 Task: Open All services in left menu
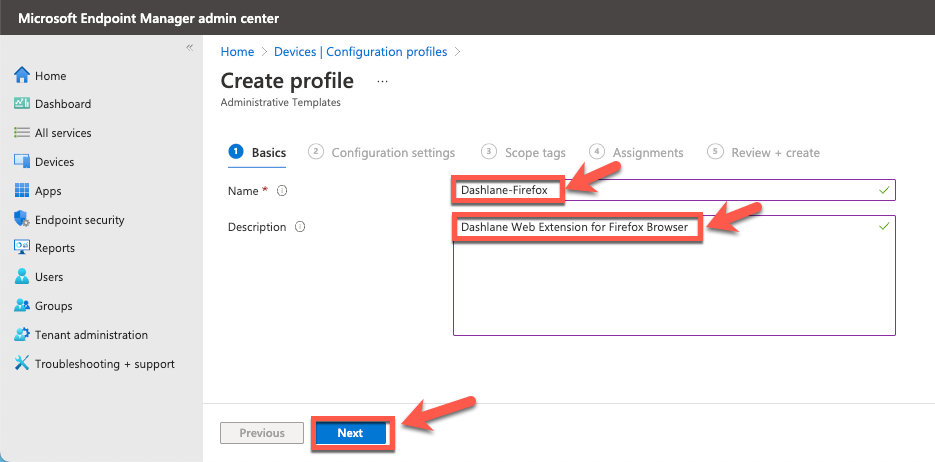[63, 133]
